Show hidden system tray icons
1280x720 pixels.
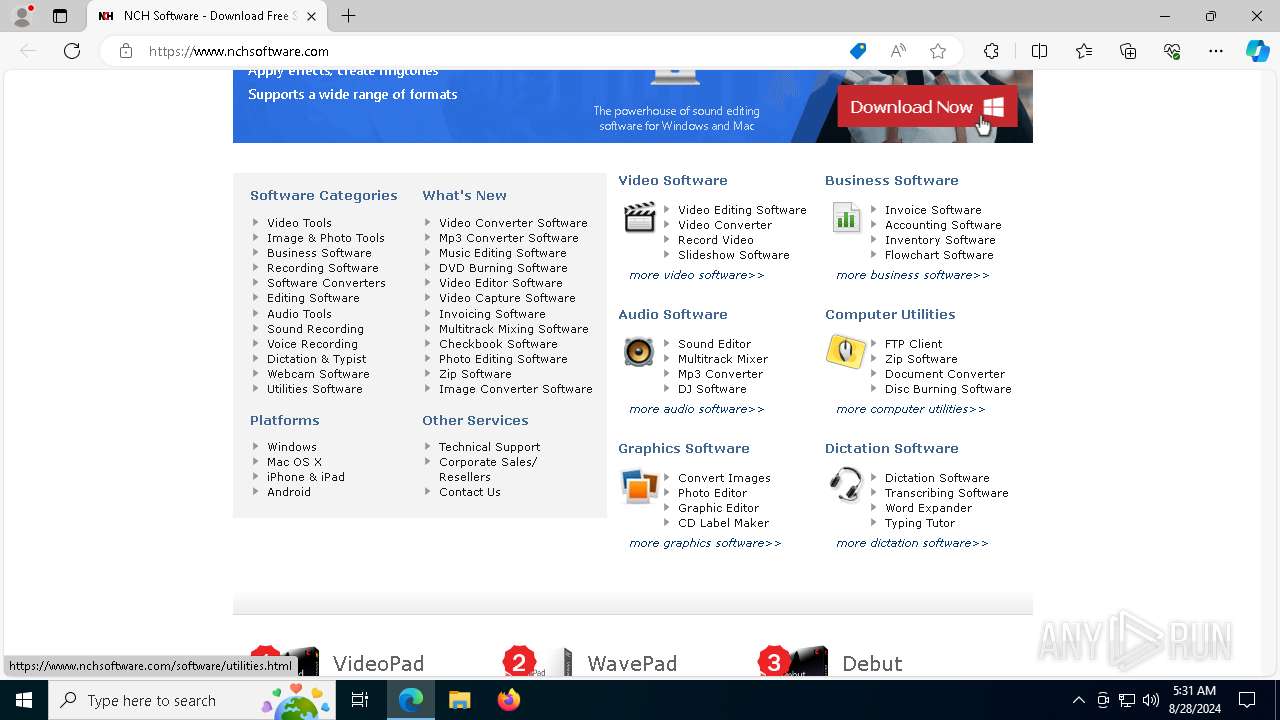(1078, 700)
